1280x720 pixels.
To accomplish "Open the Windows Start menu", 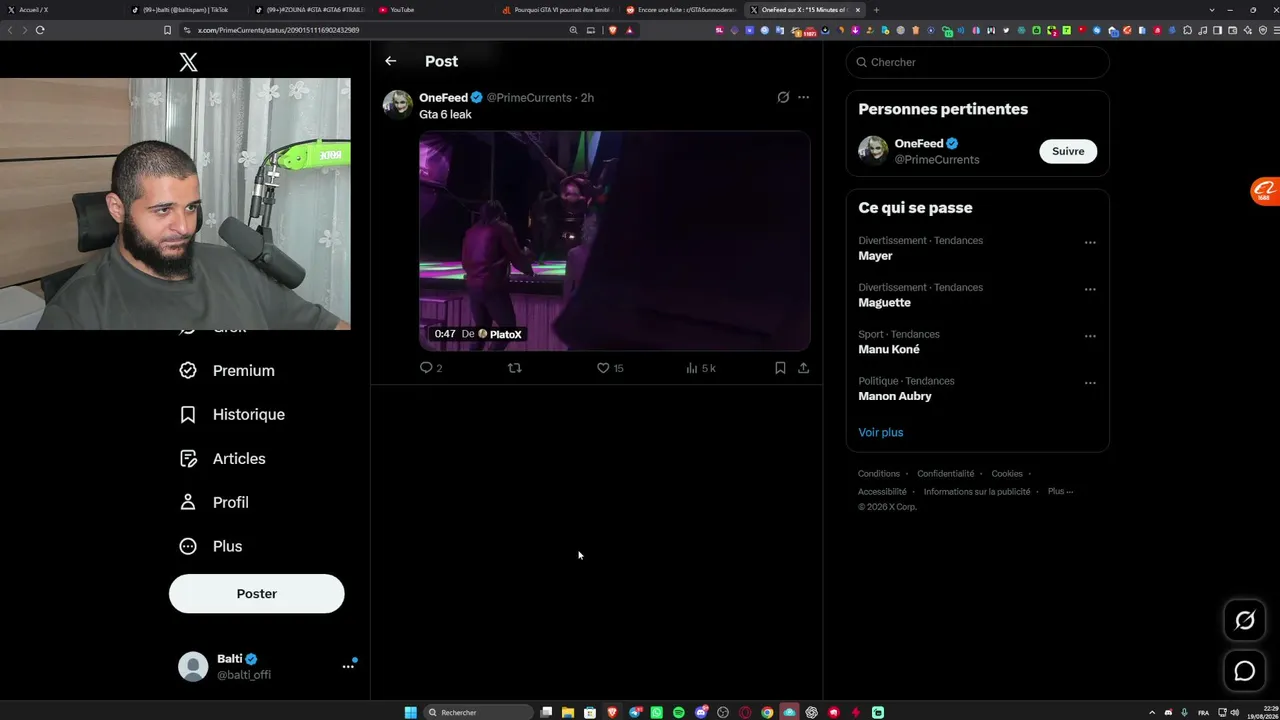I will pos(410,712).
